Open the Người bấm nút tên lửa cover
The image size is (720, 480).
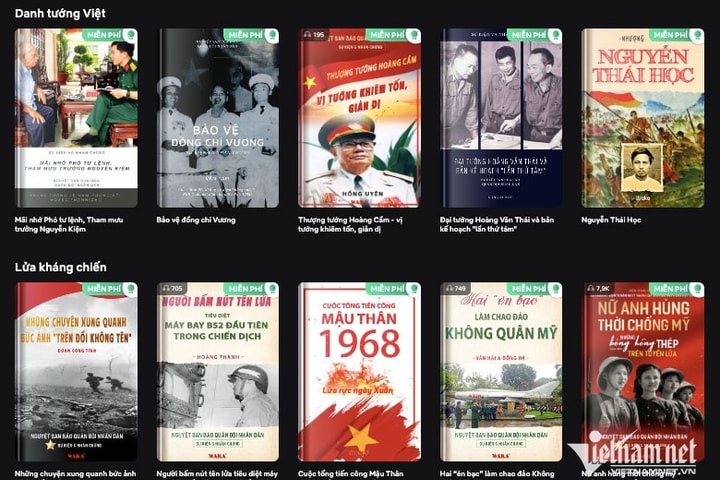(x=218, y=372)
